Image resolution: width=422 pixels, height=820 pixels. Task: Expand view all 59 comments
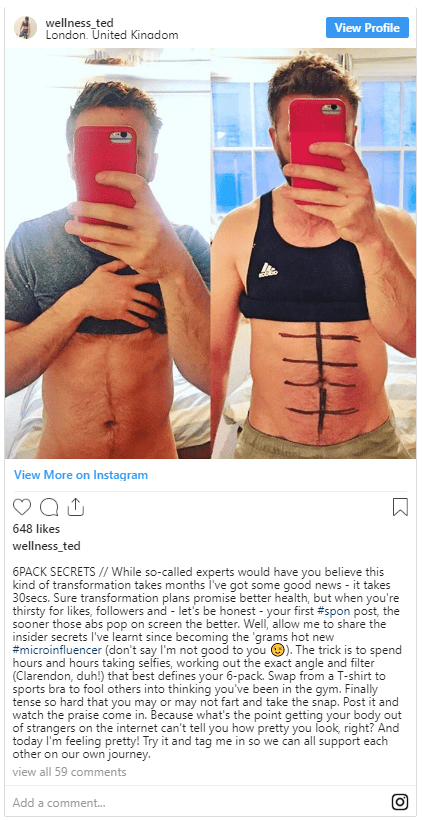click(x=70, y=771)
